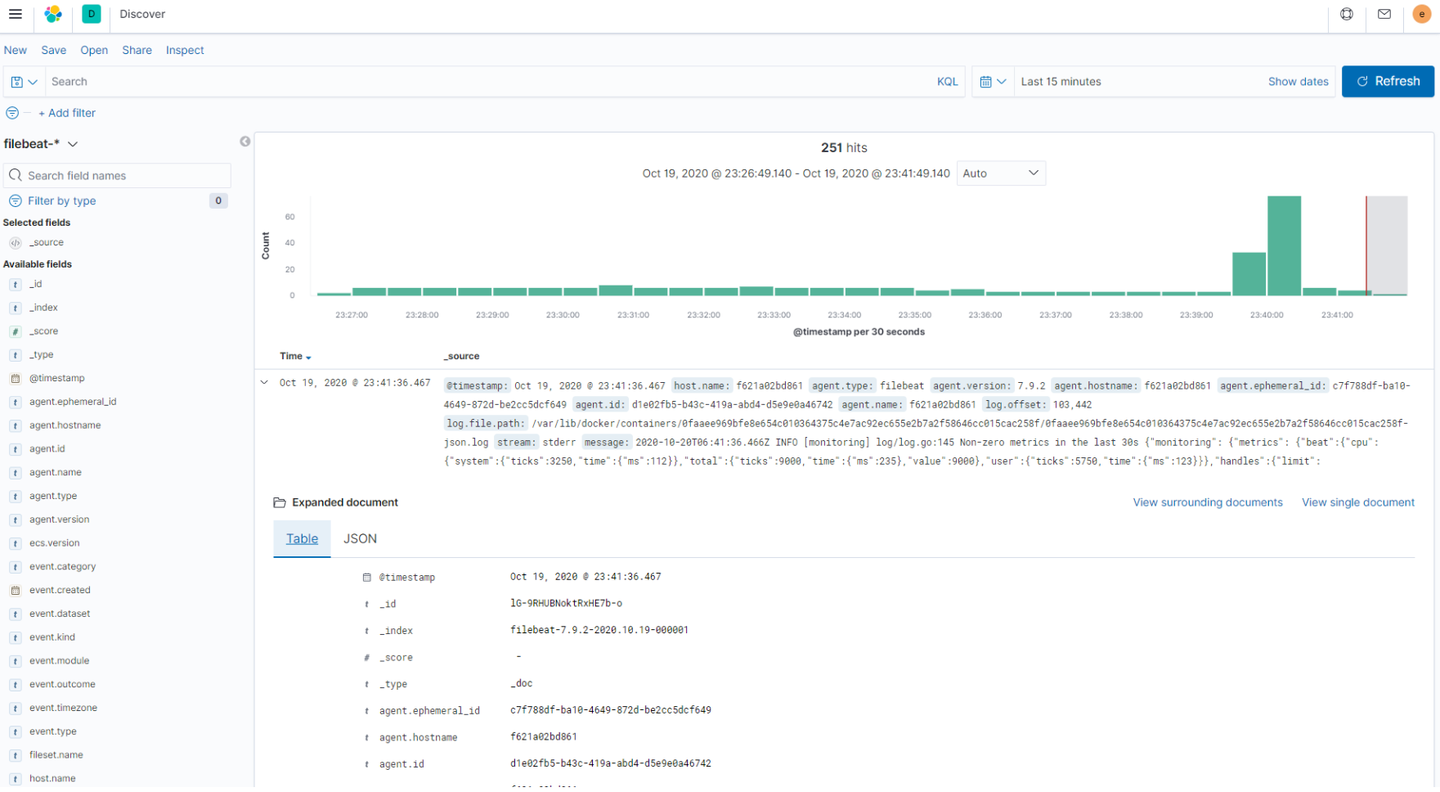Select agent.ephemeral_id in the field list

pyautogui.click(x=73, y=402)
